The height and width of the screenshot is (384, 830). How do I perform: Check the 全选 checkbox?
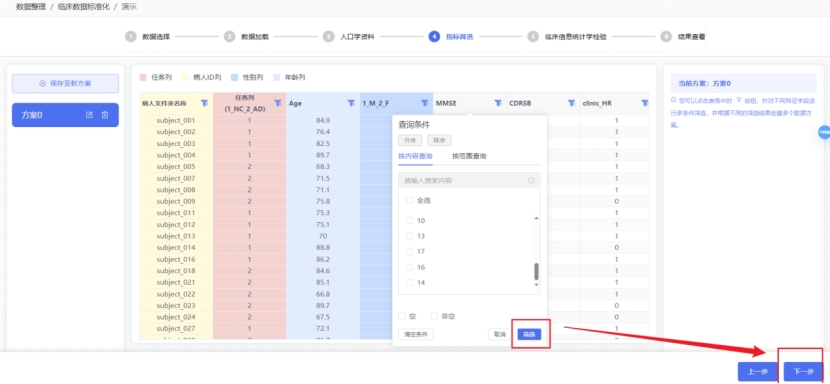click(409, 201)
